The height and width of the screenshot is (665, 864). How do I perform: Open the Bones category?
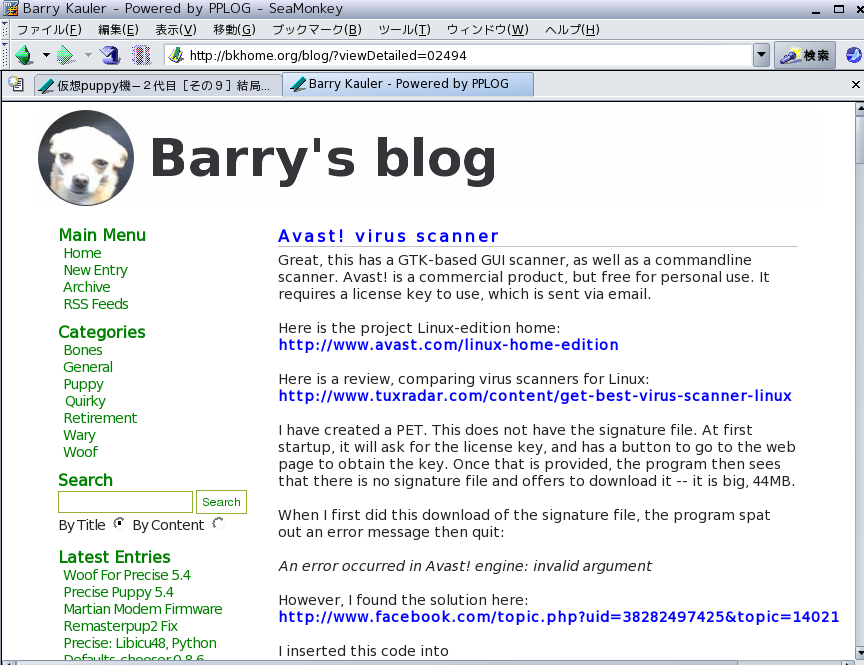83,350
